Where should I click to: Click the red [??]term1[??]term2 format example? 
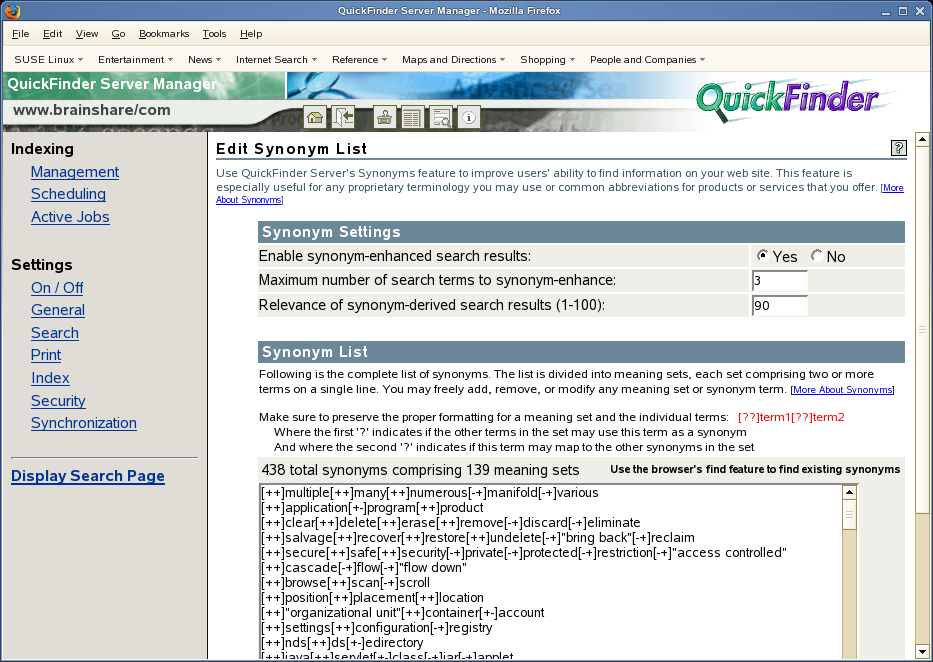[791, 417]
